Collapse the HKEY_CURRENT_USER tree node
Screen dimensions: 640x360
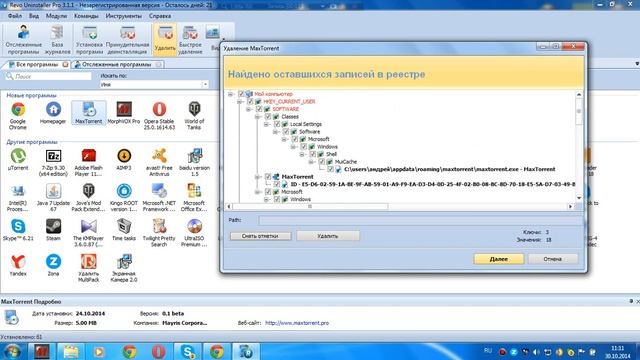click(240, 102)
